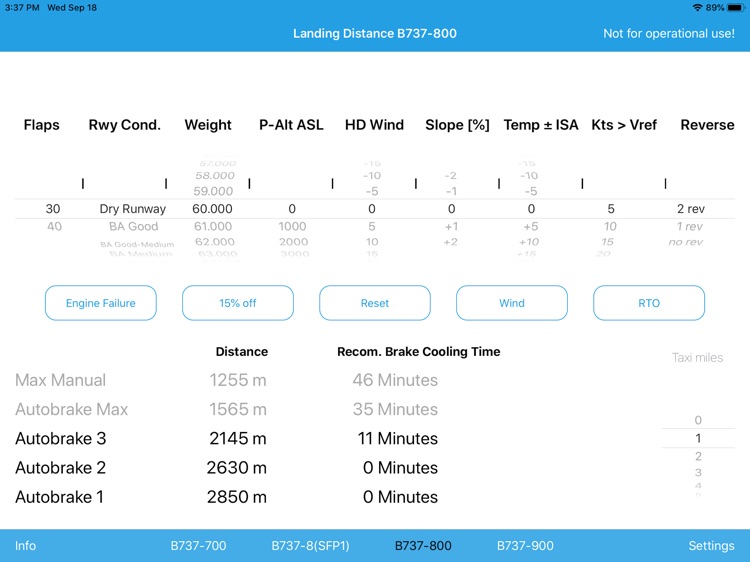Select weight 59.000 in picker
Image resolution: width=750 pixels, height=562 pixels.
pos(213,191)
